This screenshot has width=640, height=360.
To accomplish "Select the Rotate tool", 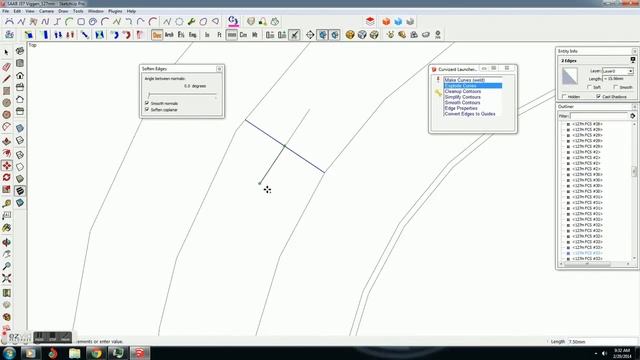I will click(6, 178).
